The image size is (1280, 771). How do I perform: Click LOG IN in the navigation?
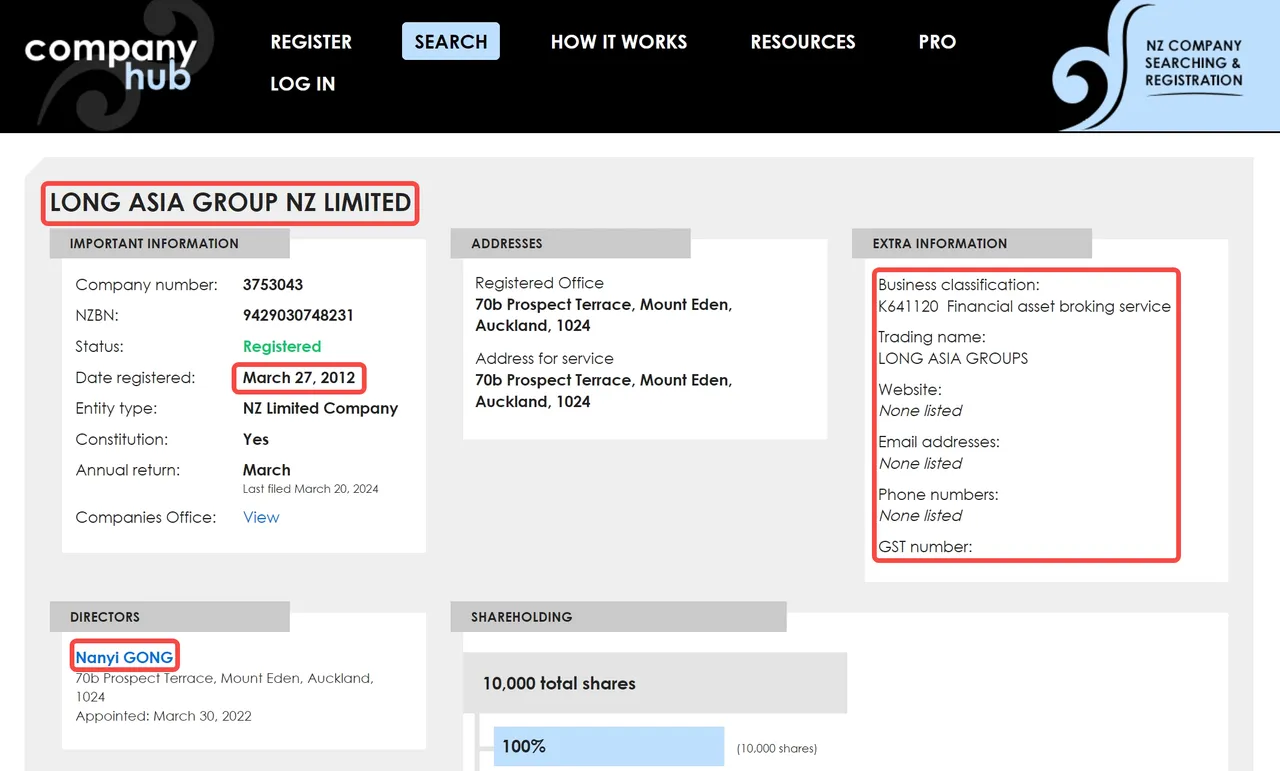click(x=303, y=84)
